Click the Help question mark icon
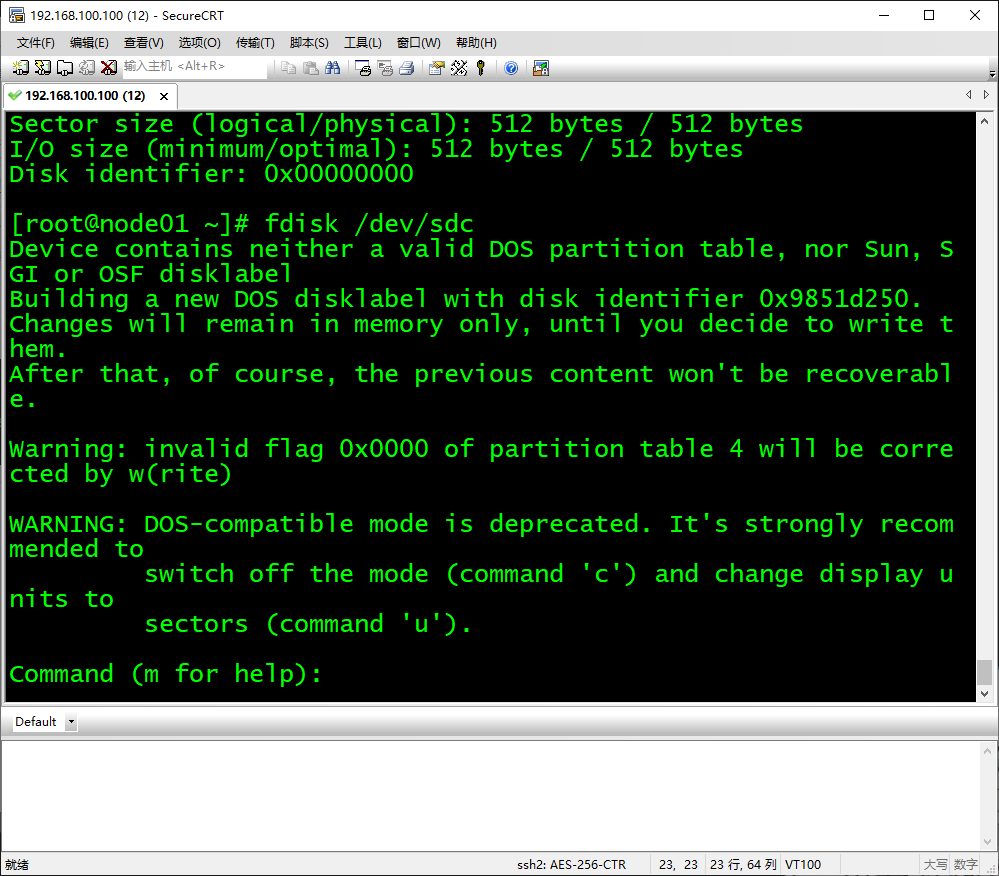 511,68
